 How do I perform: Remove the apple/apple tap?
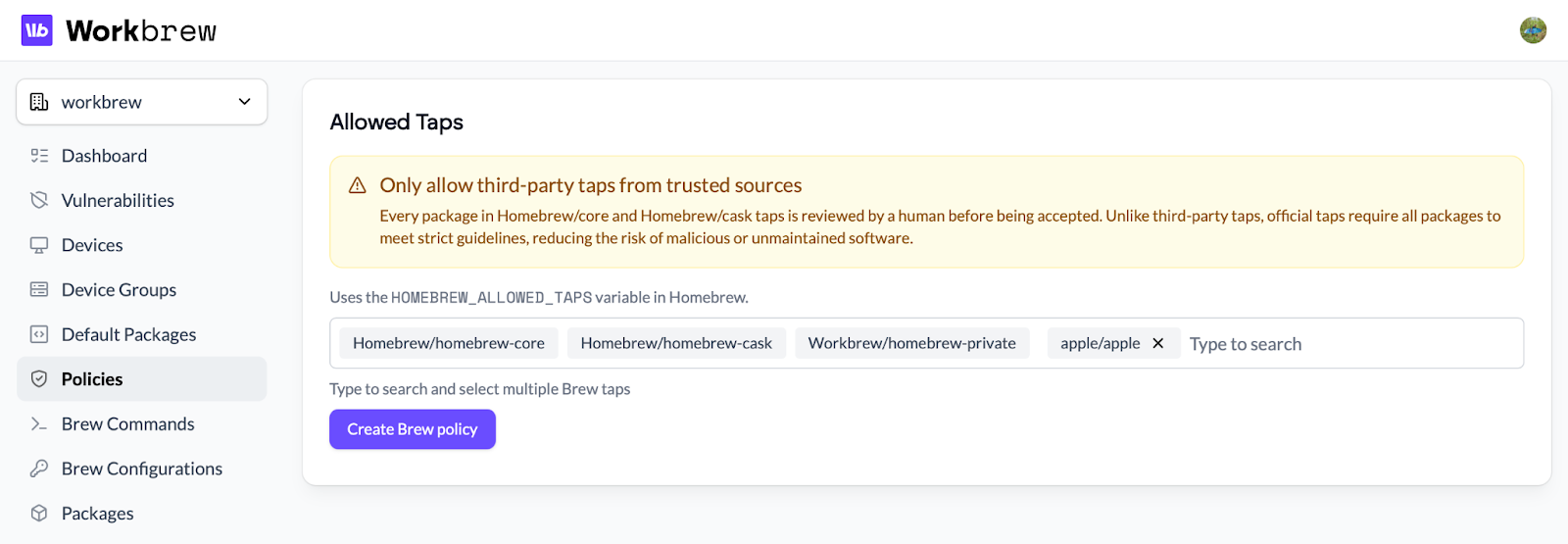[1158, 343]
